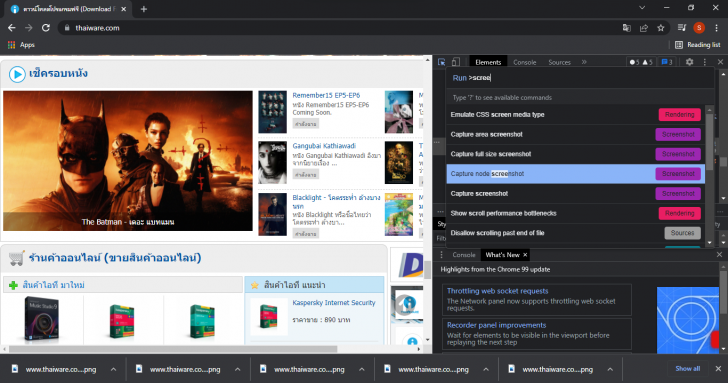Expand fifth download item options chevron
Screen dimensions: 728x383
click(x=610, y=370)
